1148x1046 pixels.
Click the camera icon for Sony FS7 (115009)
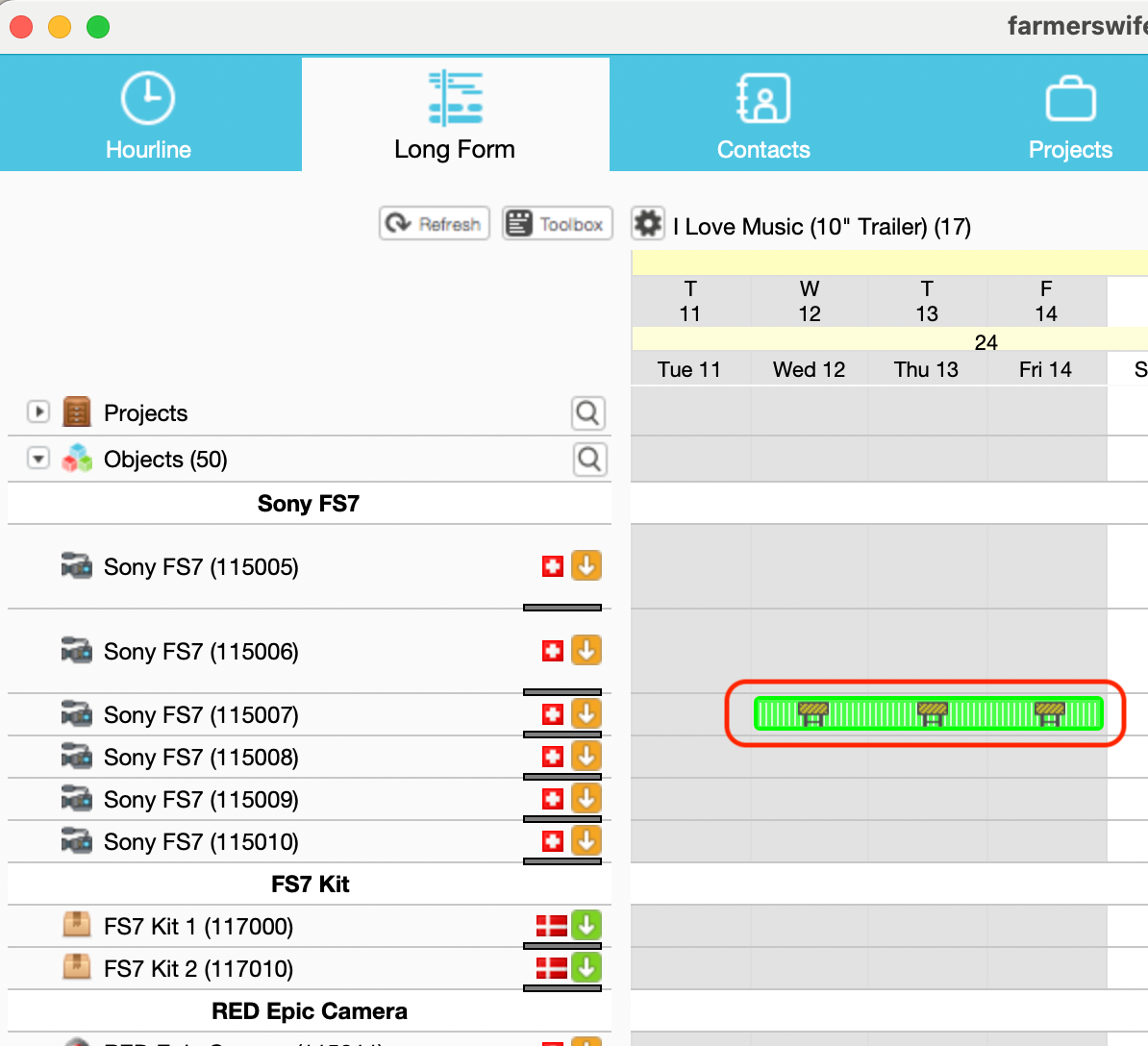pos(76,799)
